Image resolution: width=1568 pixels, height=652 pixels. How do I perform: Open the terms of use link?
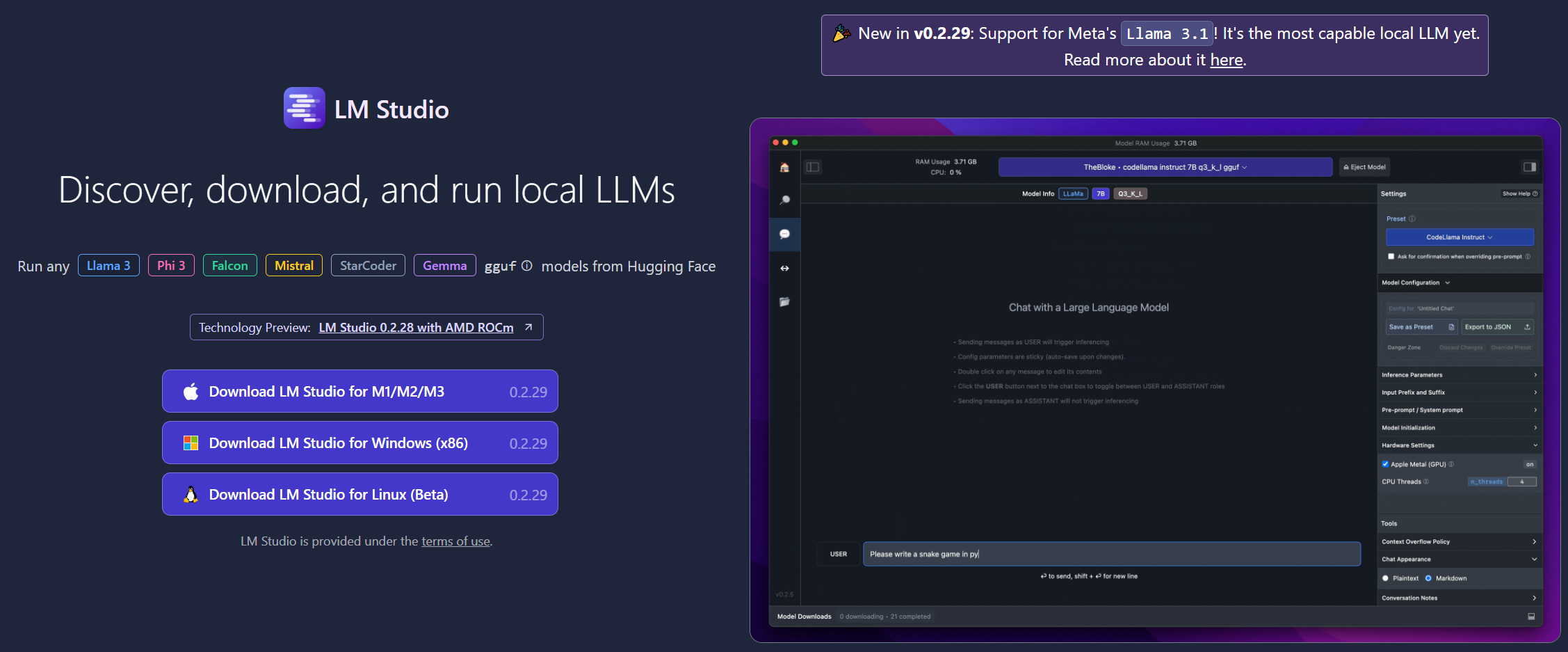455,541
